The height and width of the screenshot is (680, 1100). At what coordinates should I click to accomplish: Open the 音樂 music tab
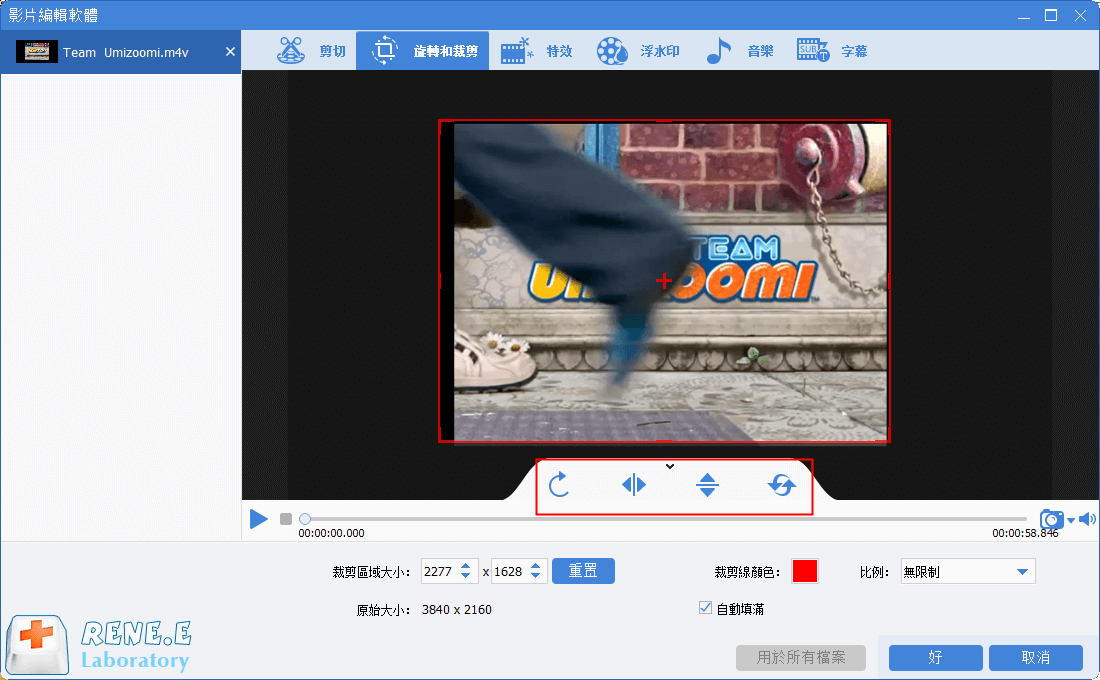pos(739,51)
